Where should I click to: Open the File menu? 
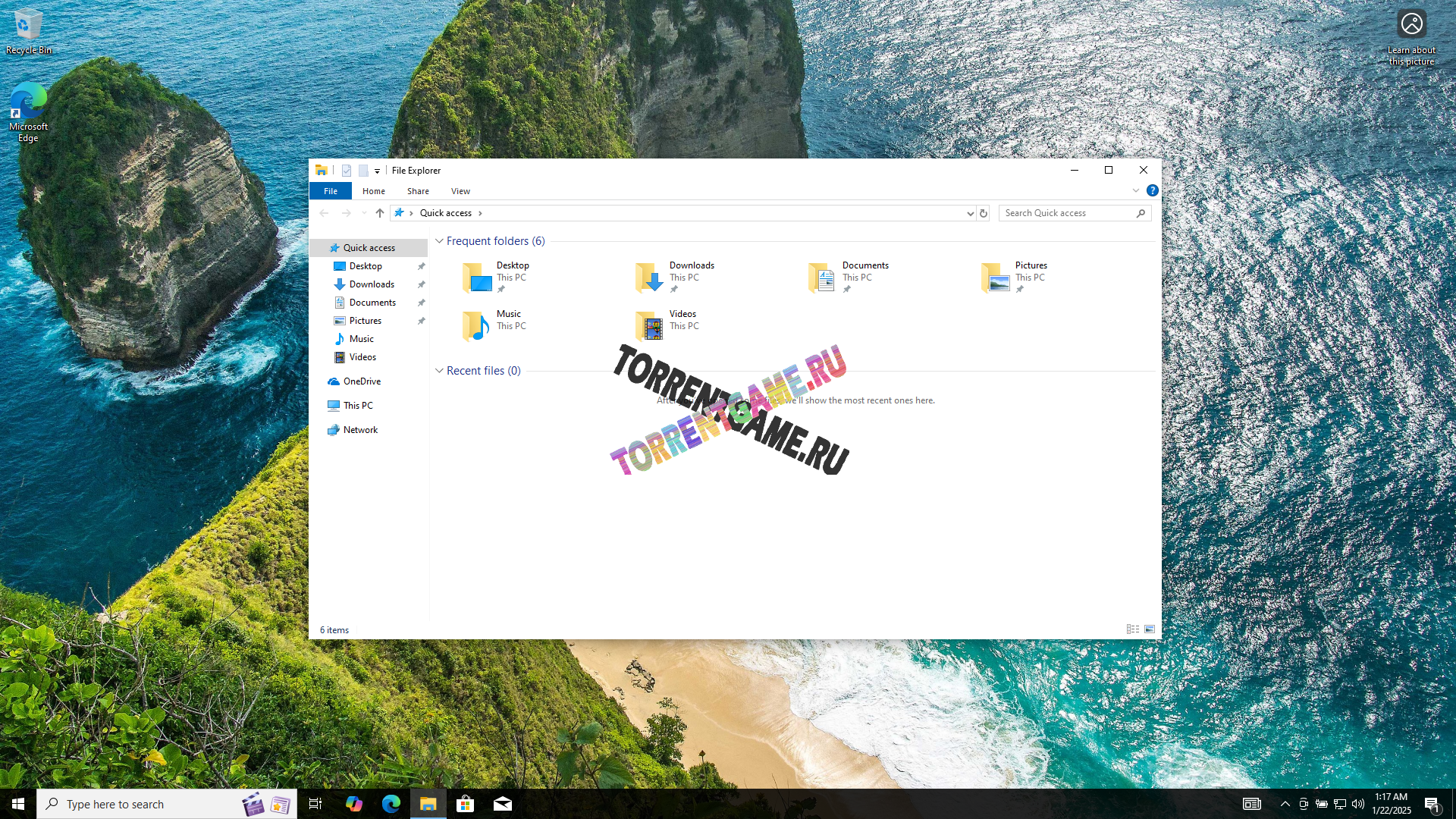pyautogui.click(x=331, y=191)
